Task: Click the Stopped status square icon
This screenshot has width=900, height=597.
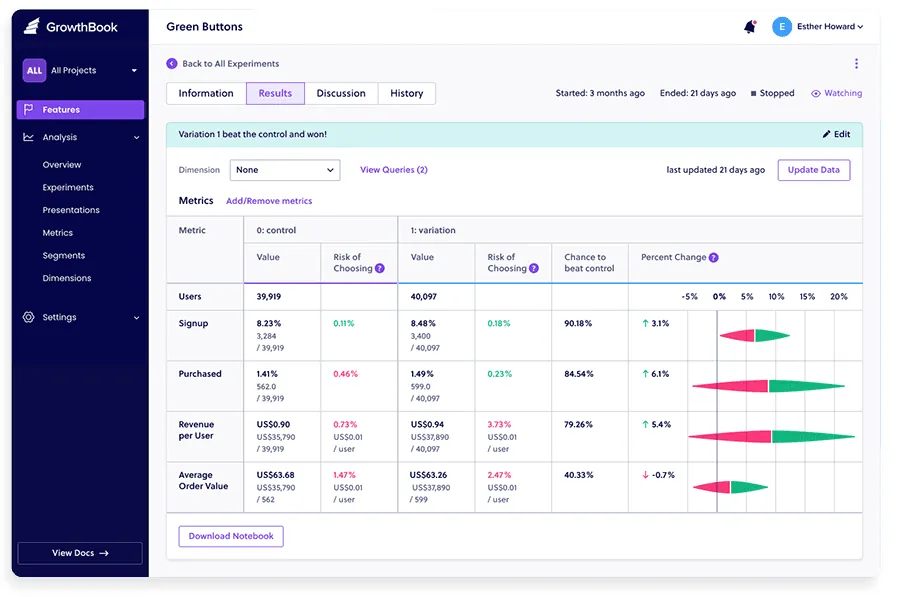Action: (754, 94)
